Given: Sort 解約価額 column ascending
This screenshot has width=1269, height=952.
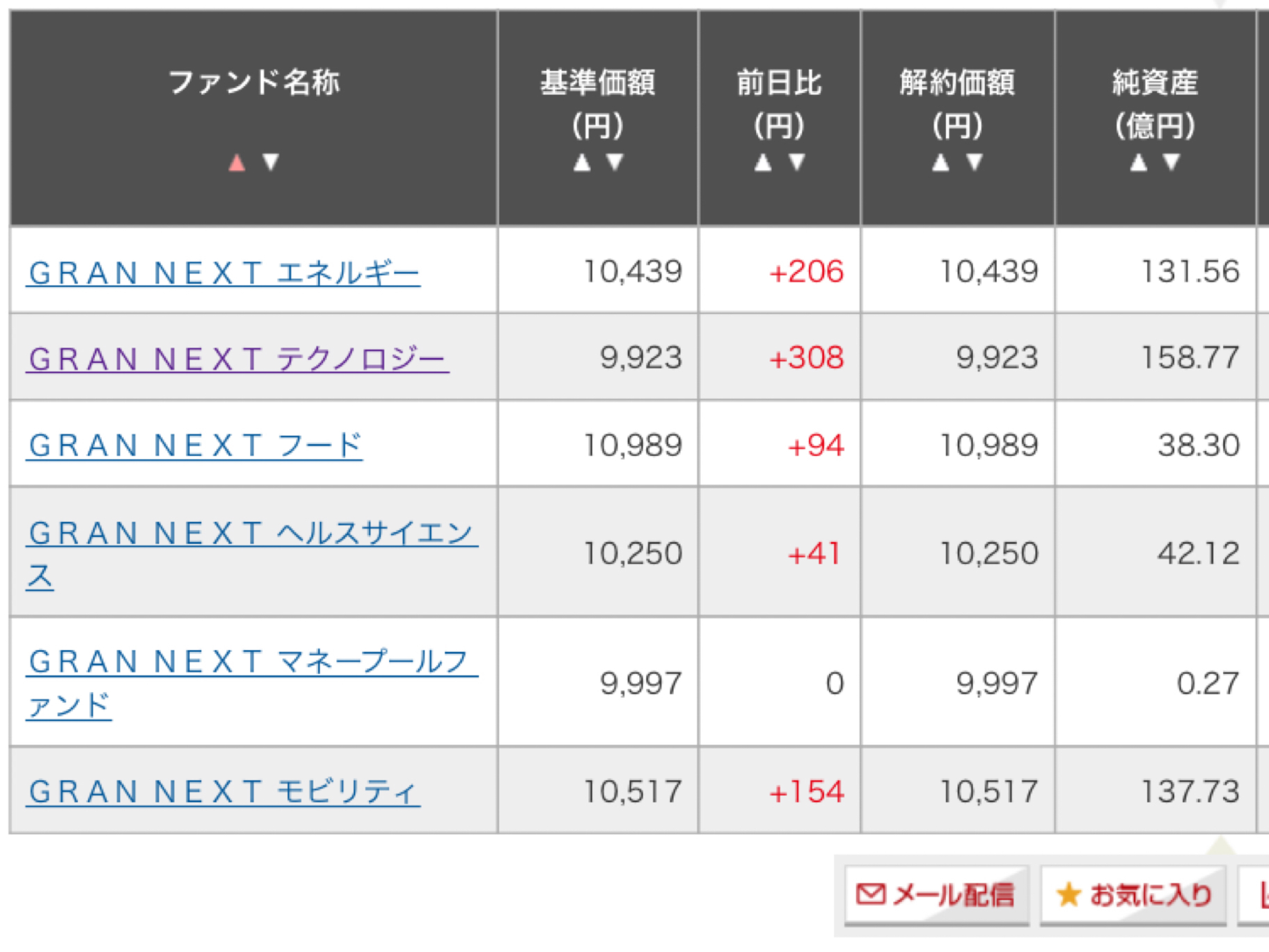Looking at the screenshot, I should (941, 163).
